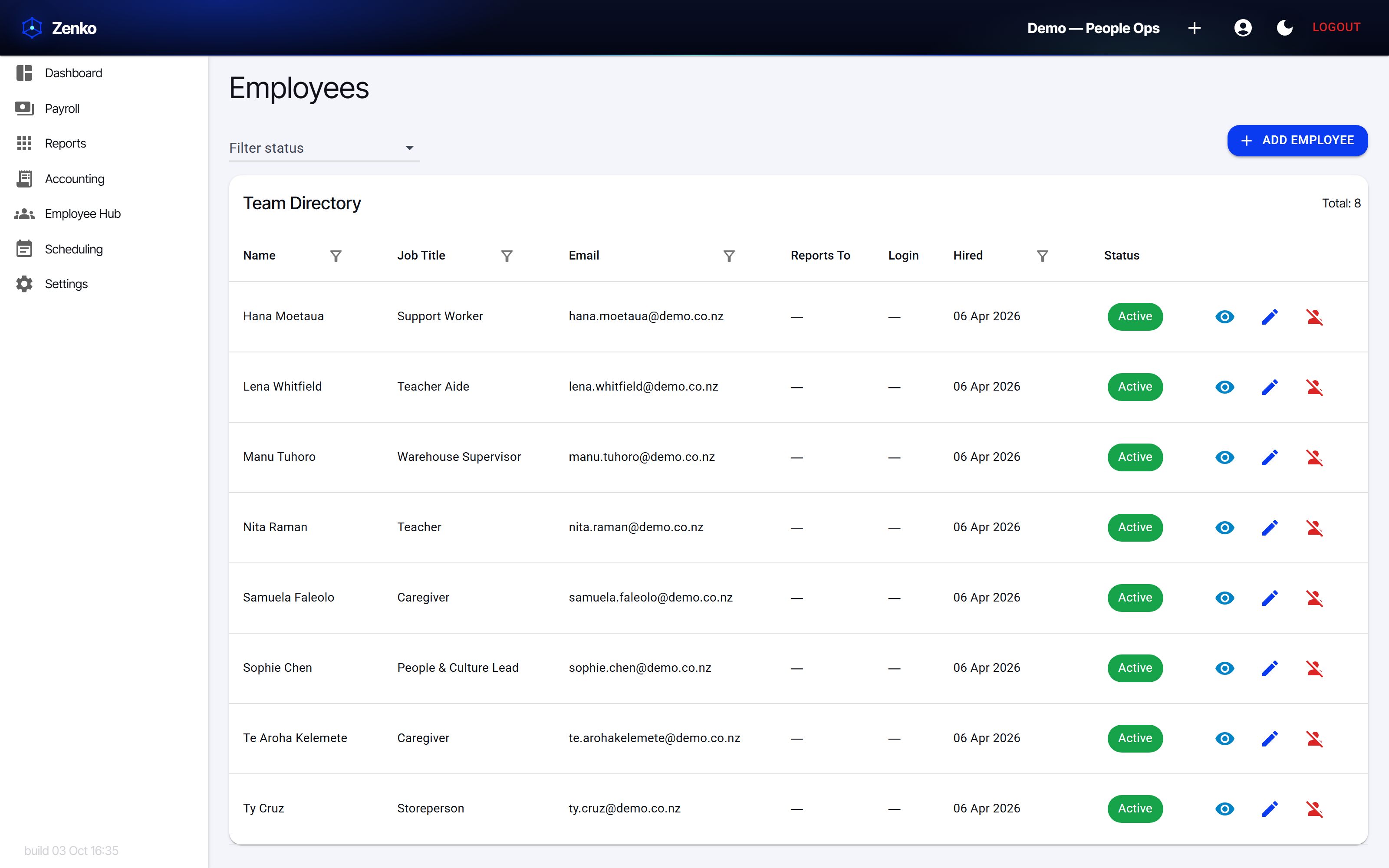
Task: Go to Payroll in the sidebar
Action: tap(104, 108)
